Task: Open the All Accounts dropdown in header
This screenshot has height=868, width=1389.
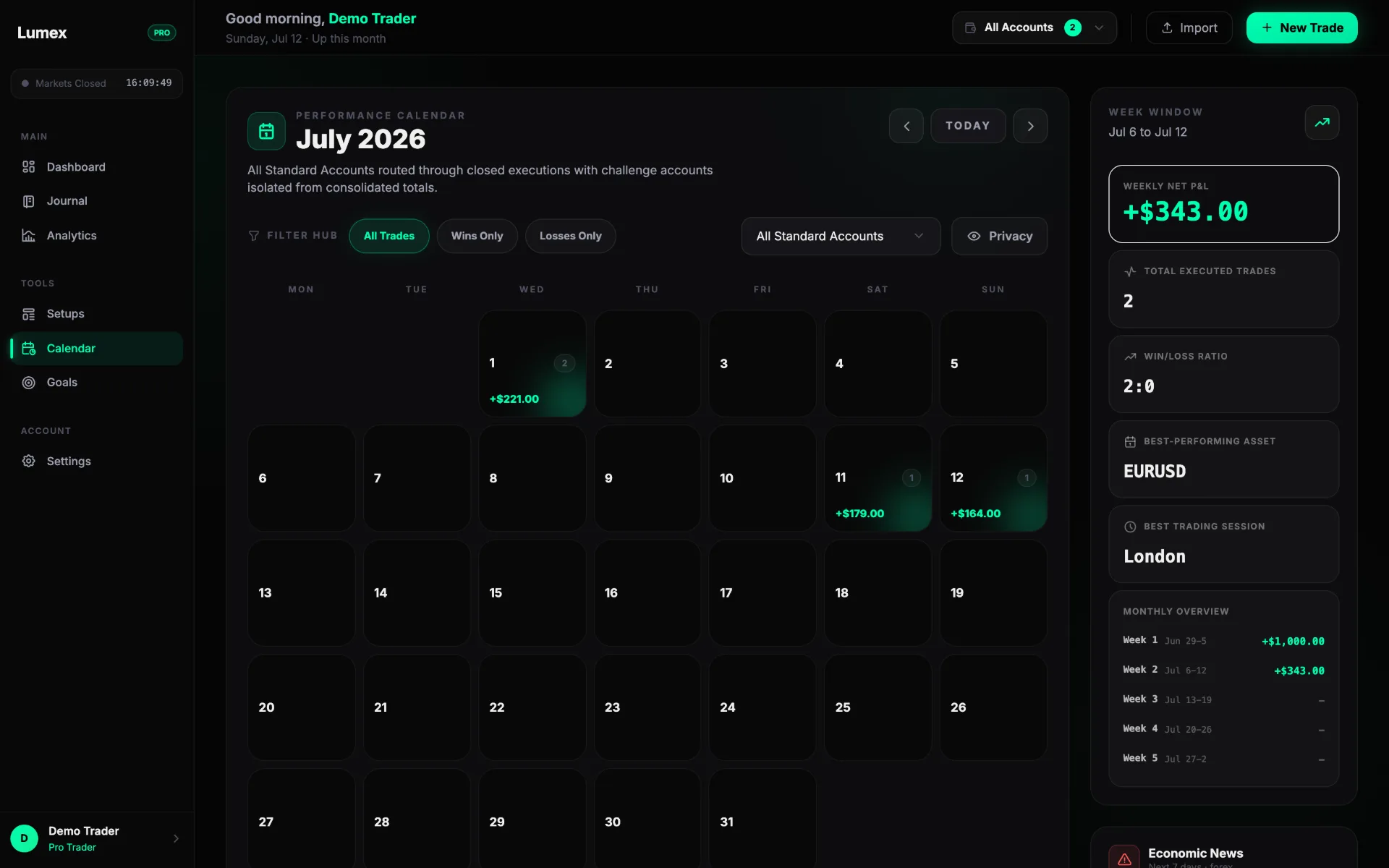Action: point(1035,27)
